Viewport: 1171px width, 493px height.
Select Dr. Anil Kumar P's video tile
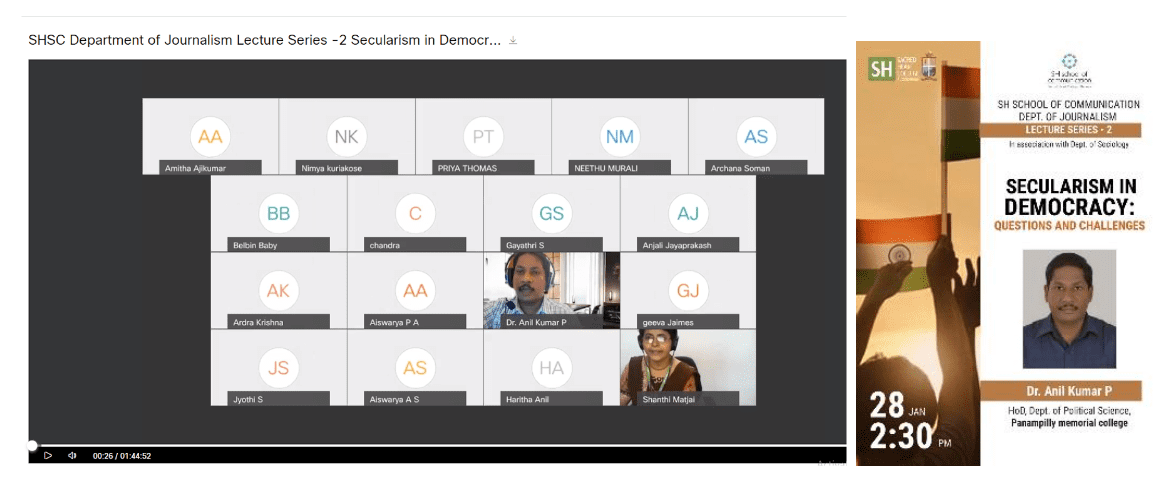pos(551,290)
